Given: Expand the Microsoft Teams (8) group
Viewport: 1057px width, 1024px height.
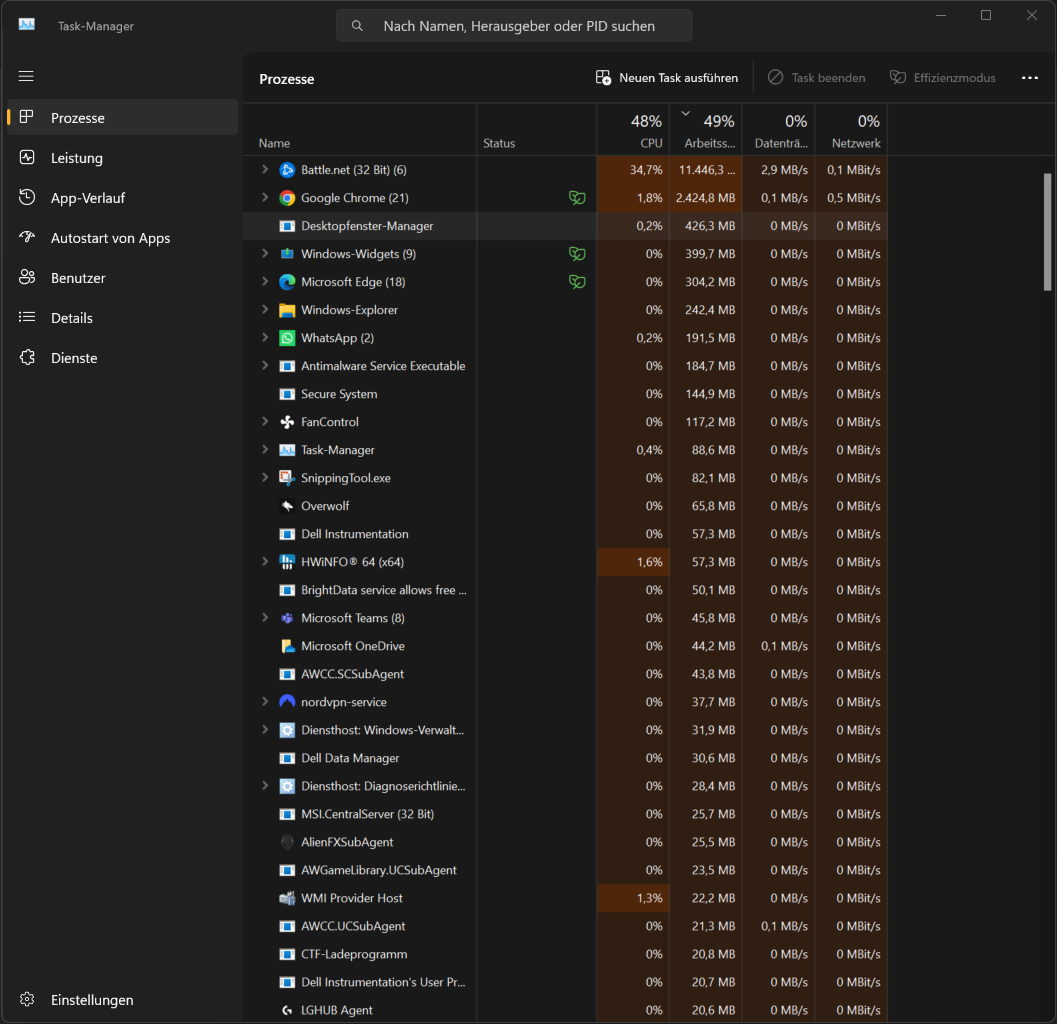Looking at the screenshot, I should (265, 618).
